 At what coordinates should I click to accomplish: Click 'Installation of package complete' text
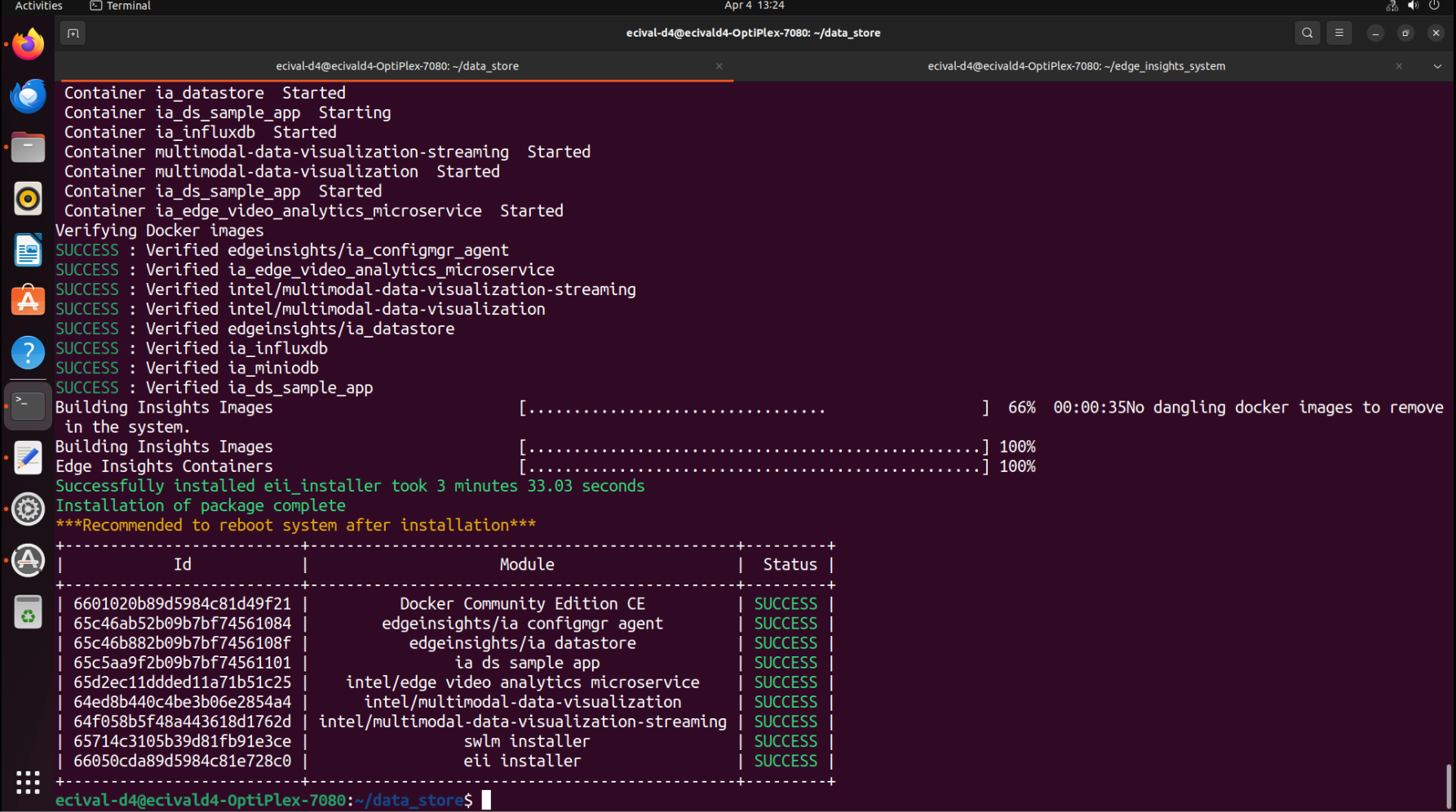[x=201, y=505]
